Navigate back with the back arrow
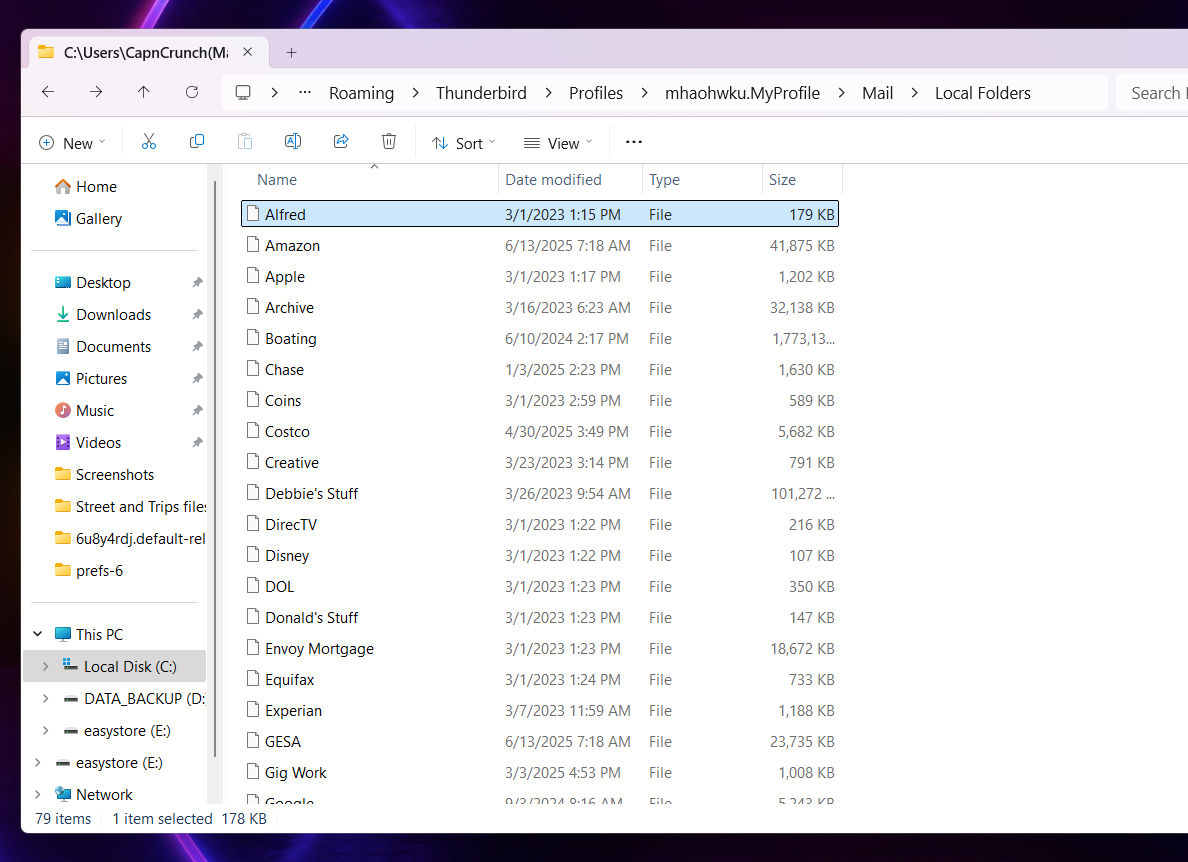Image resolution: width=1188 pixels, height=862 pixels. point(48,93)
